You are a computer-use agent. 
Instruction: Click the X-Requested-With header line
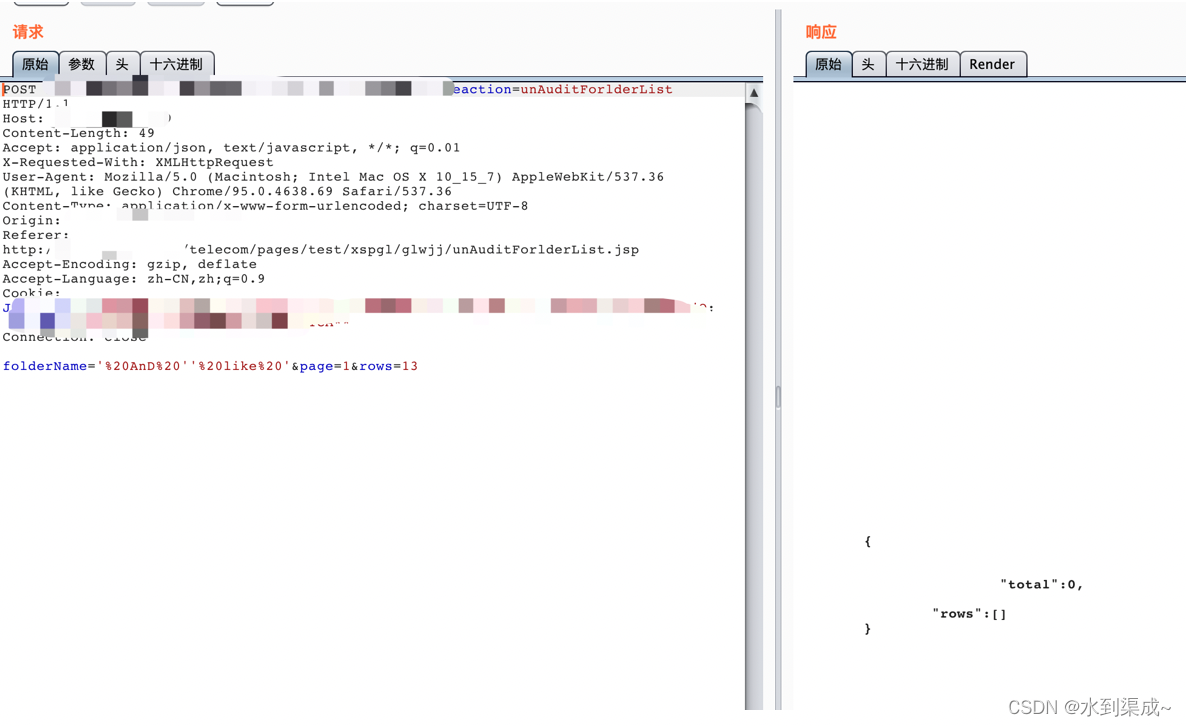(138, 162)
